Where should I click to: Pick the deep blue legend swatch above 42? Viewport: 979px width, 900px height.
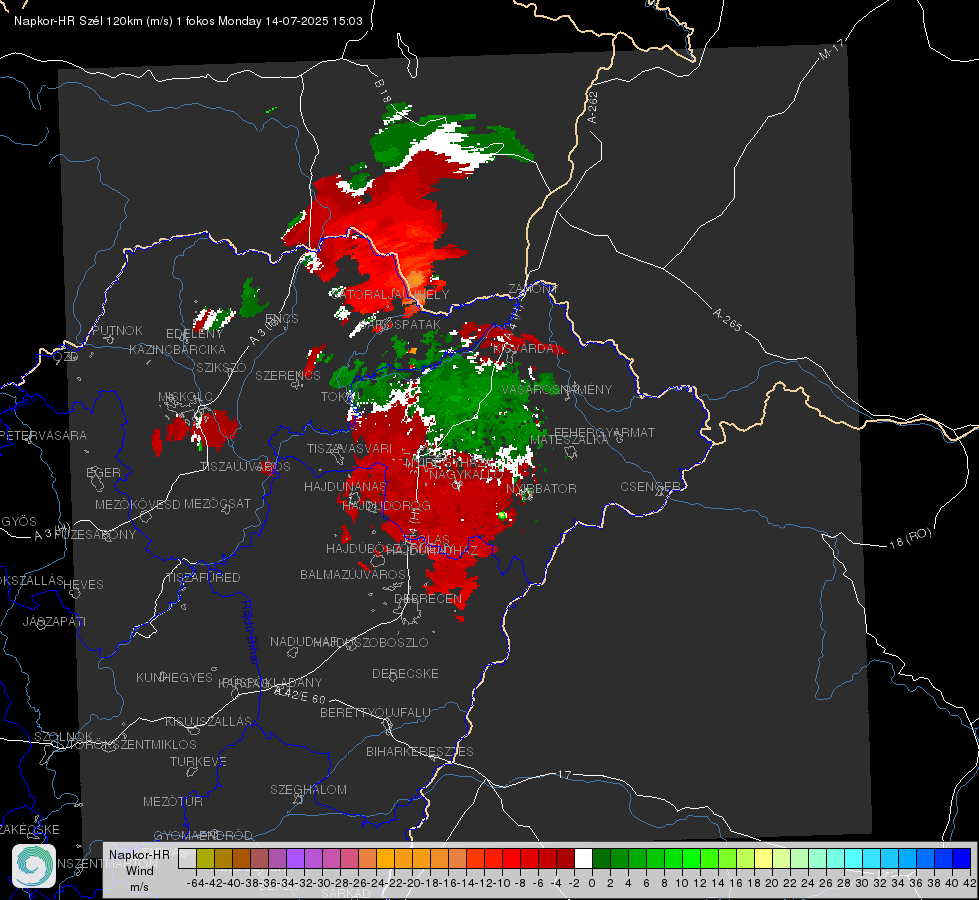962,859
